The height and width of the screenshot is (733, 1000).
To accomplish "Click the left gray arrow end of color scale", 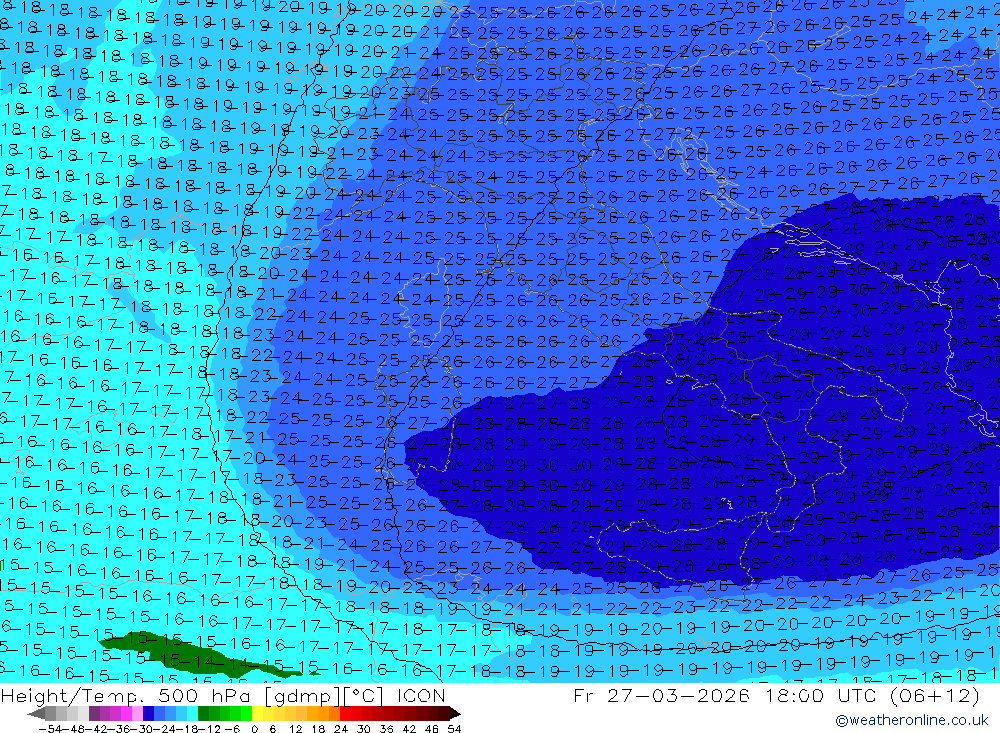I will tap(36, 713).
